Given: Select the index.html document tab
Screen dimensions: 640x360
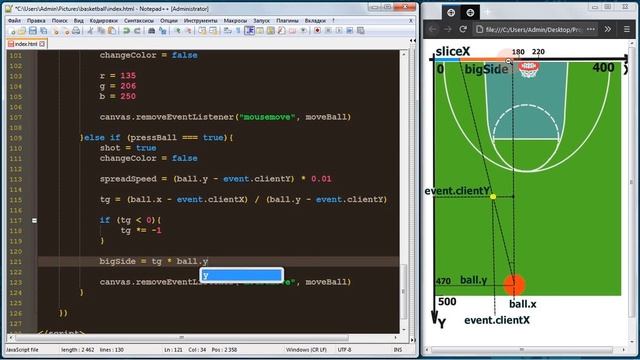Looking at the screenshot, I should 26,44.
